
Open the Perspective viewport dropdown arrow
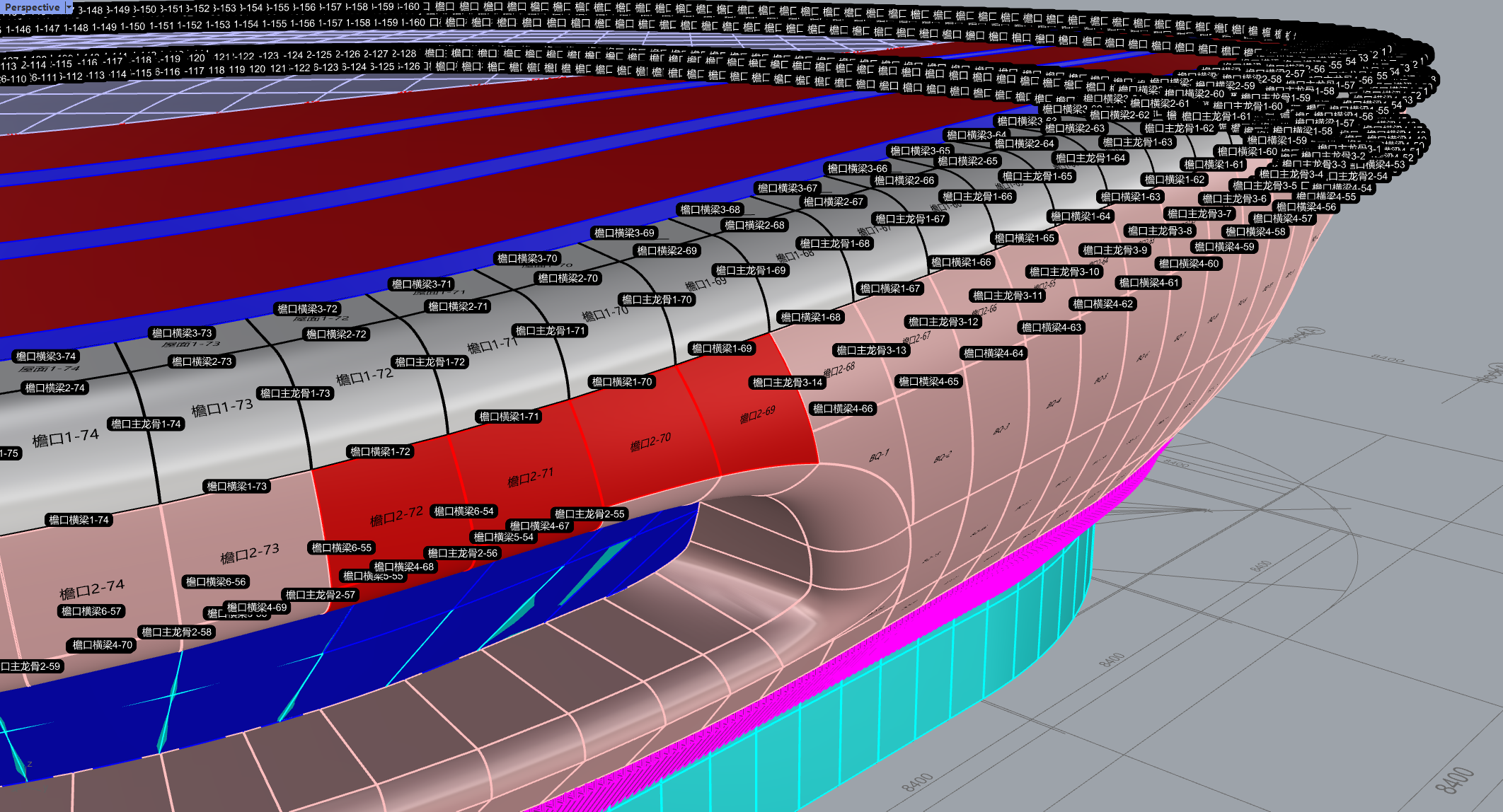click(69, 7)
